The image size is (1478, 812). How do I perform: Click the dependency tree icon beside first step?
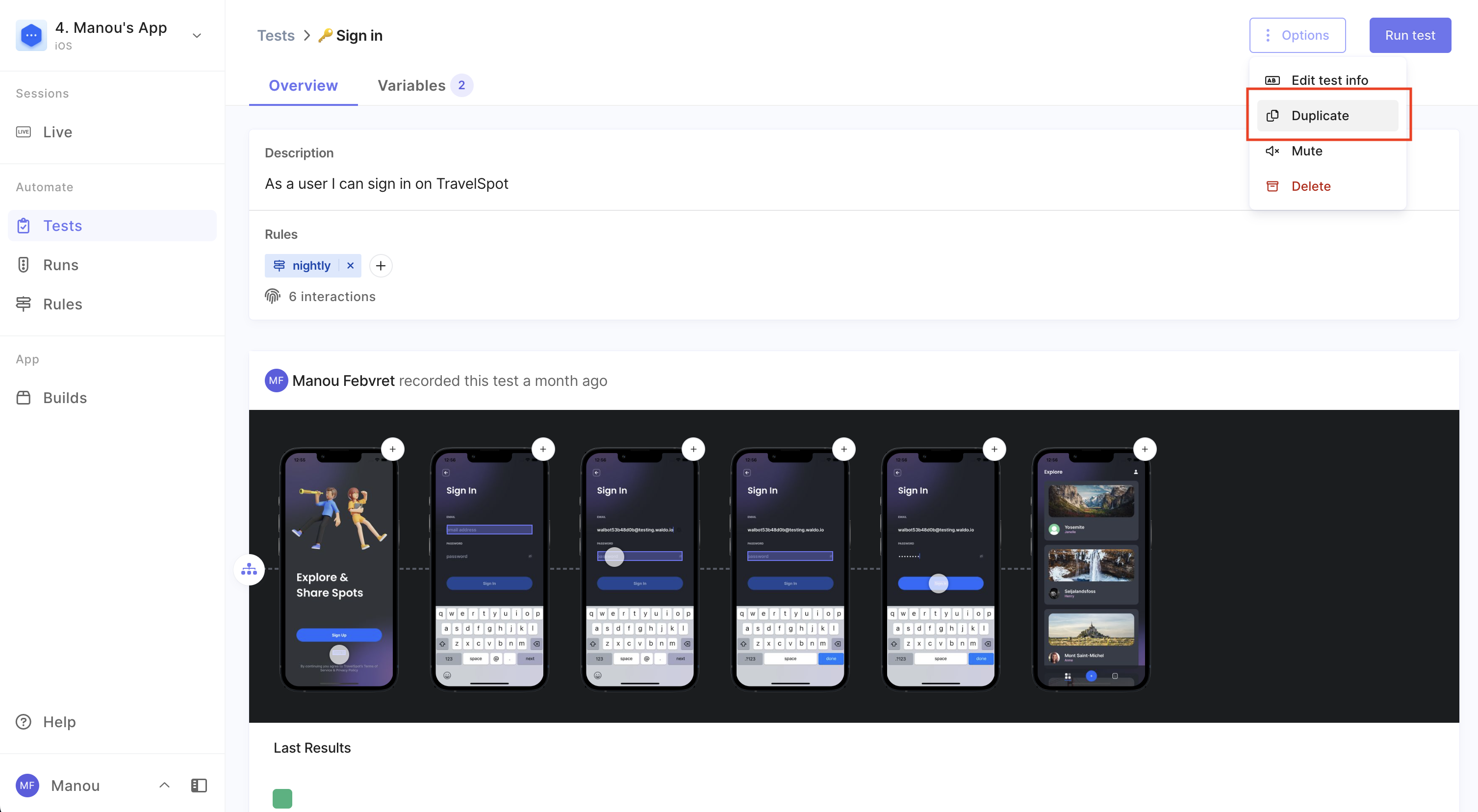click(x=249, y=569)
